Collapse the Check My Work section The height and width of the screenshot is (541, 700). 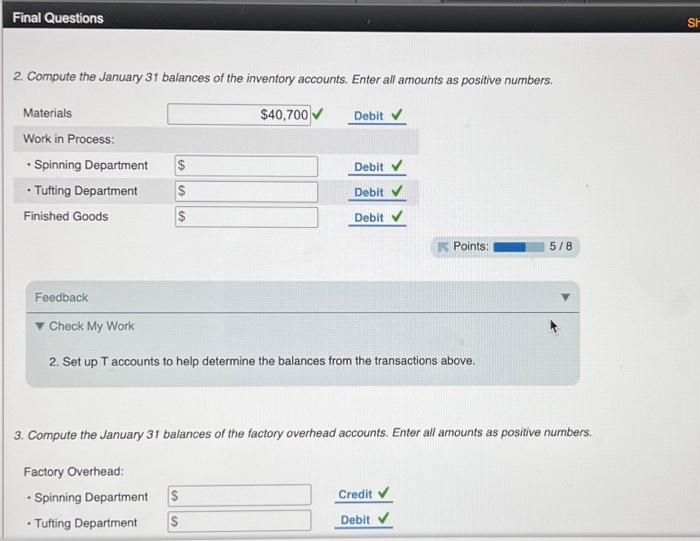coord(40,326)
